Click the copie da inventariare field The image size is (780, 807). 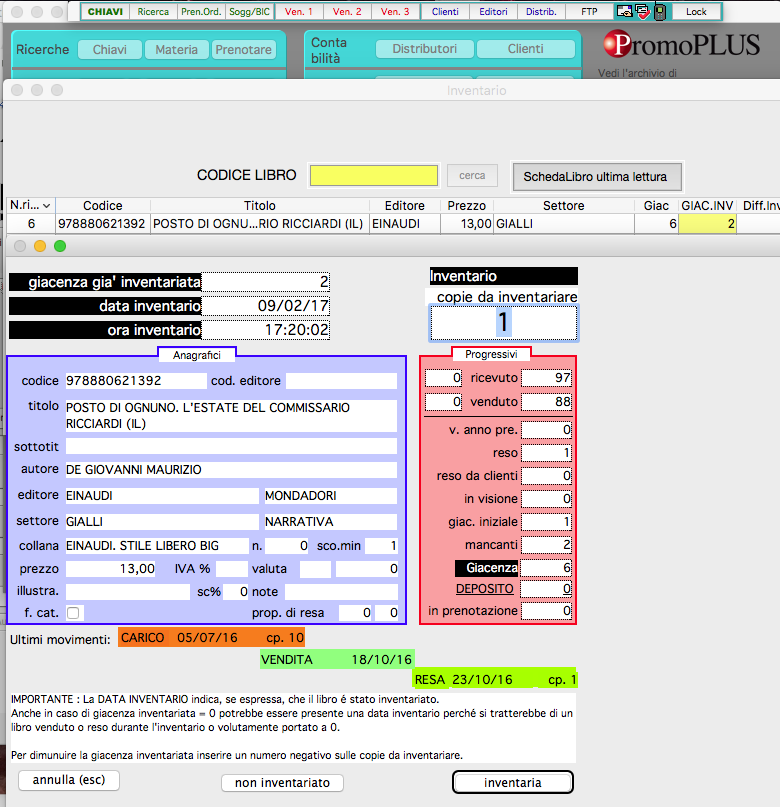click(503, 323)
